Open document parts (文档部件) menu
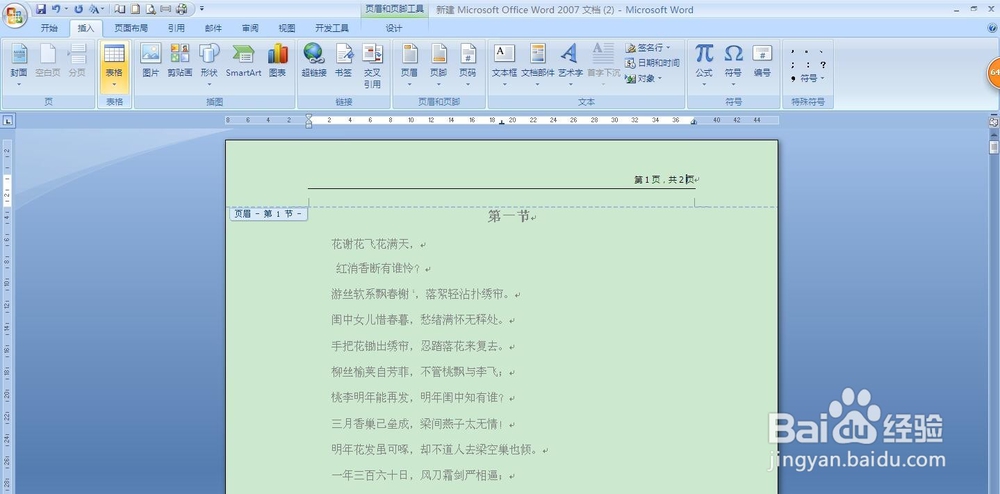Screen dimensions: 1000x494 [x=538, y=65]
